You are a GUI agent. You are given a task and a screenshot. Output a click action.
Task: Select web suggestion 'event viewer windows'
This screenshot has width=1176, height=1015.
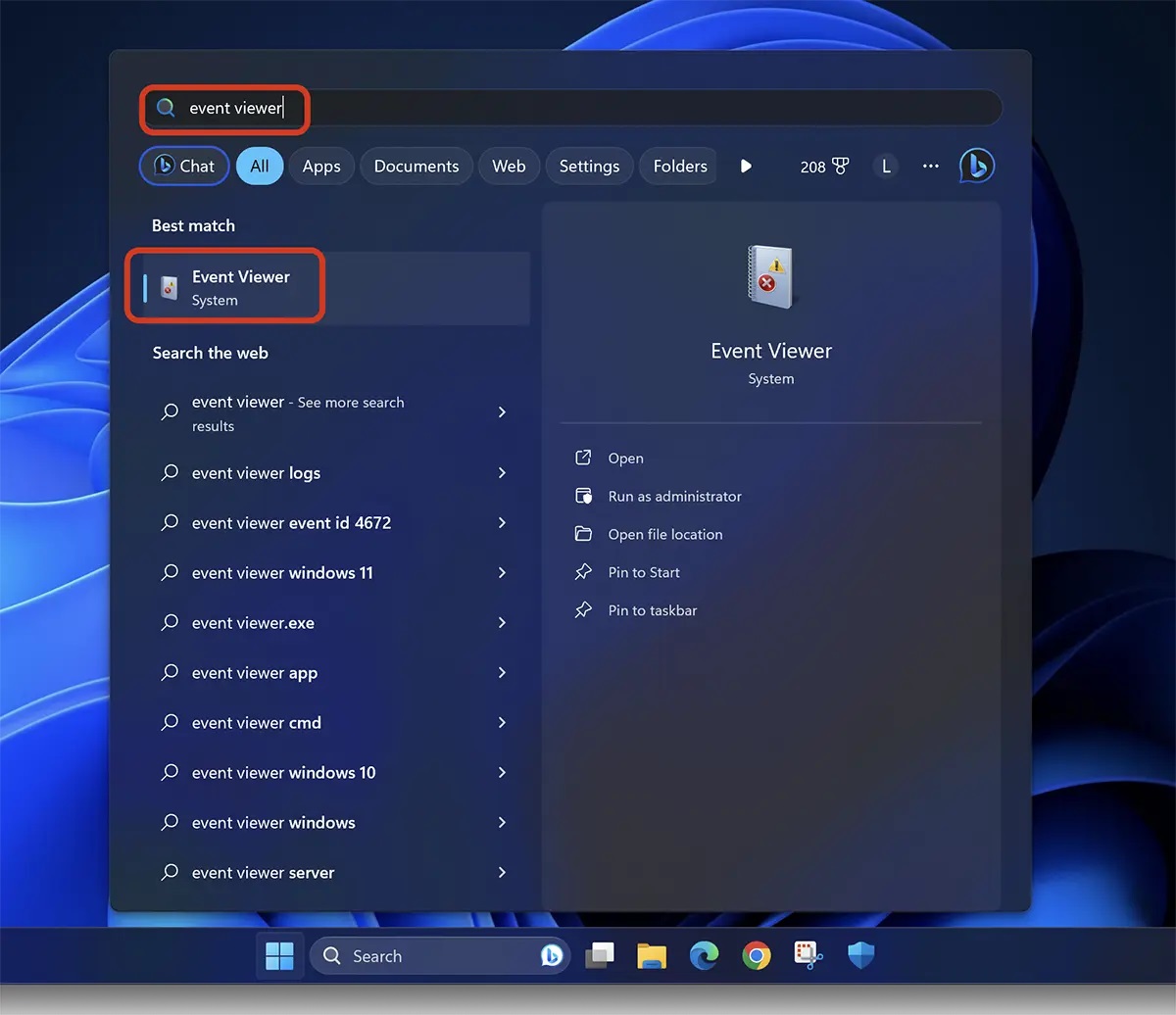click(x=336, y=823)
